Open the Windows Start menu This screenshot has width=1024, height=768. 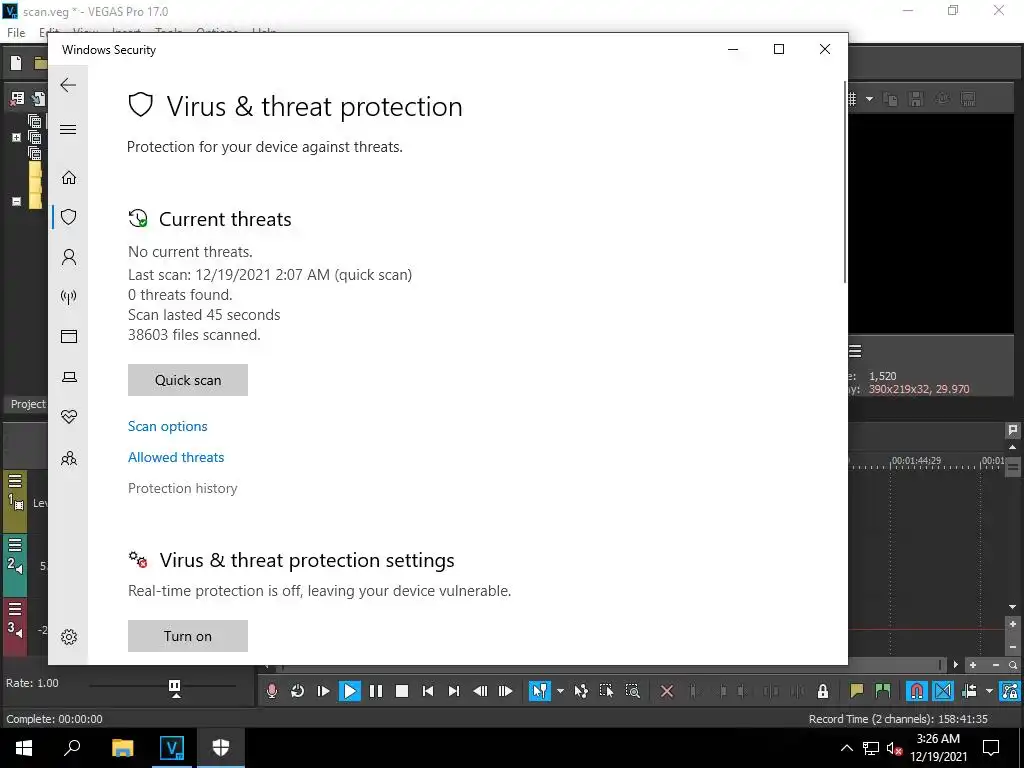[24, 748]
